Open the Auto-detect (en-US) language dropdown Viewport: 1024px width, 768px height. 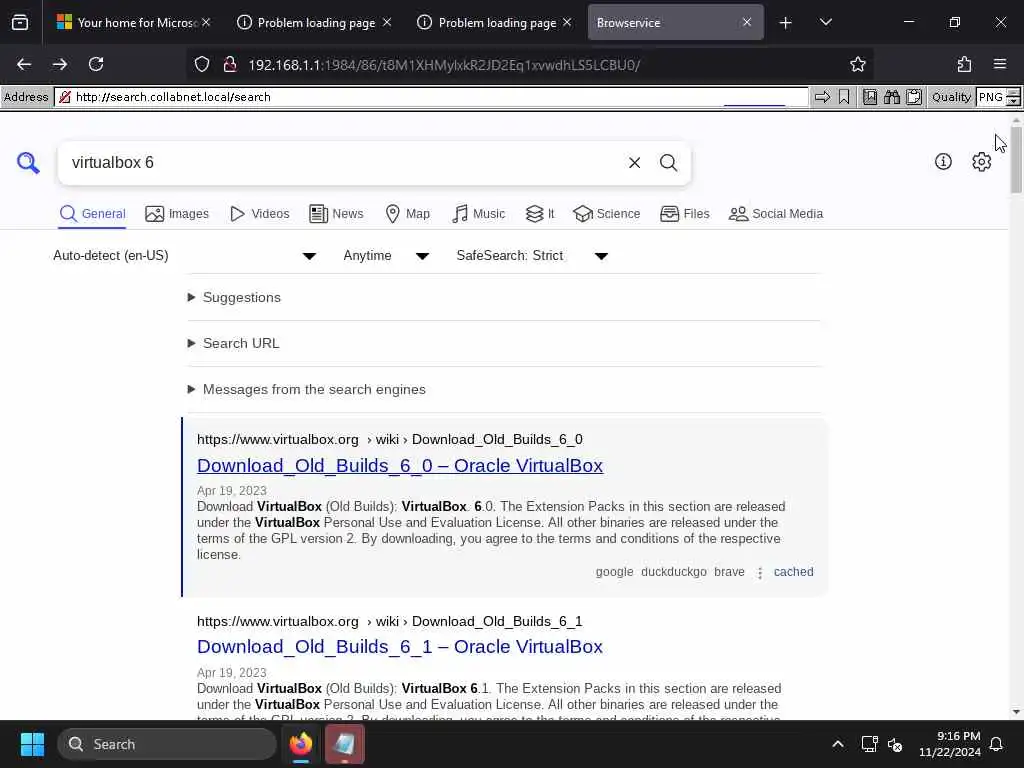(185, 255)
